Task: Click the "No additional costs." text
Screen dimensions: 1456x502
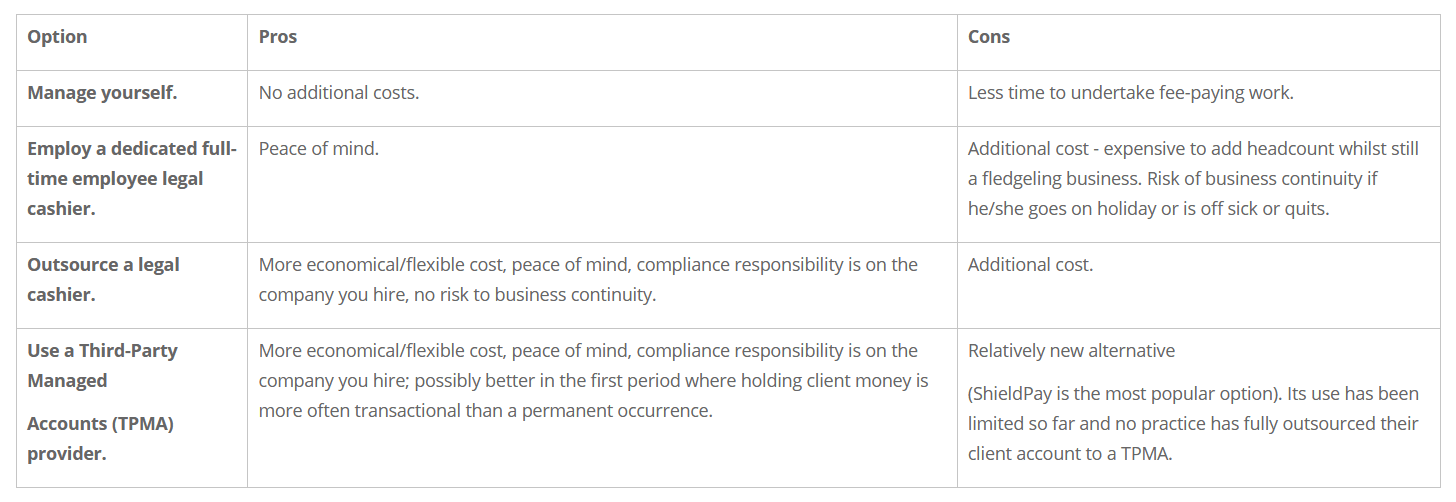Action: (339, 93)
